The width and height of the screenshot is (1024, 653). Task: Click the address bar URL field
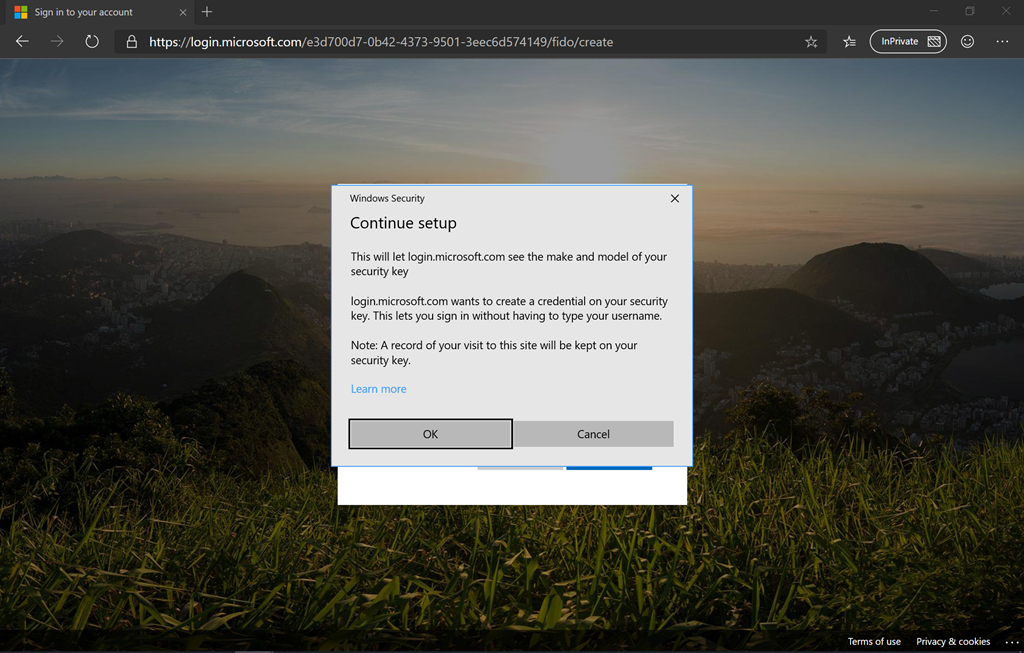pos(470,42)
